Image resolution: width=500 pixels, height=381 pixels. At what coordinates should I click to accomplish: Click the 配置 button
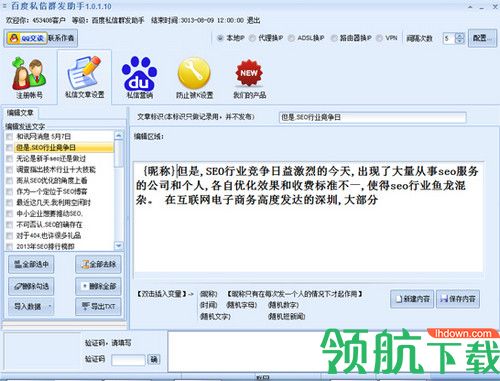click(x=482, y=38)
